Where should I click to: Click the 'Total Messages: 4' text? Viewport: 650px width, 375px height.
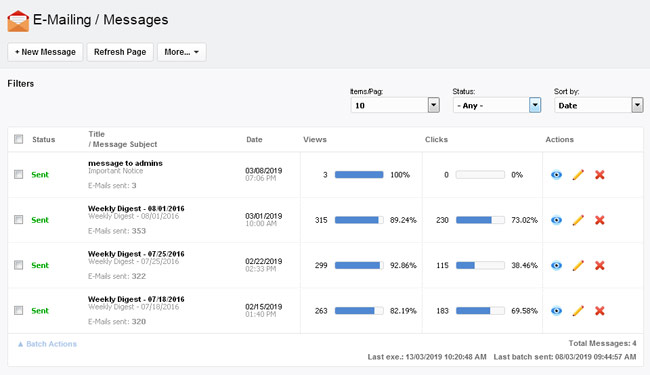[x=602, y=343]
